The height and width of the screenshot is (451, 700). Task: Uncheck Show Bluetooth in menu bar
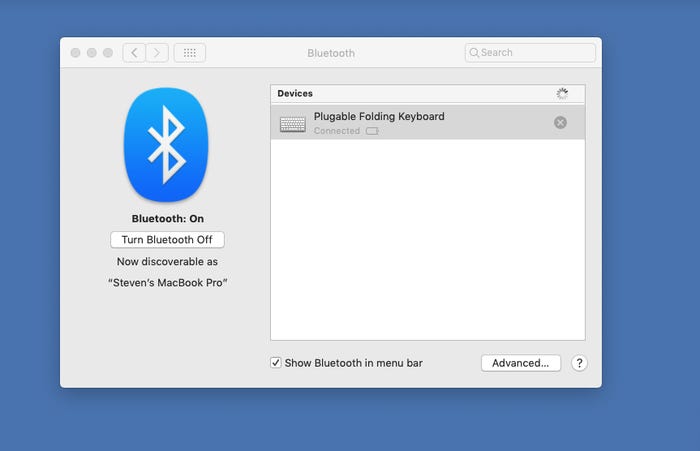[276, 363]
